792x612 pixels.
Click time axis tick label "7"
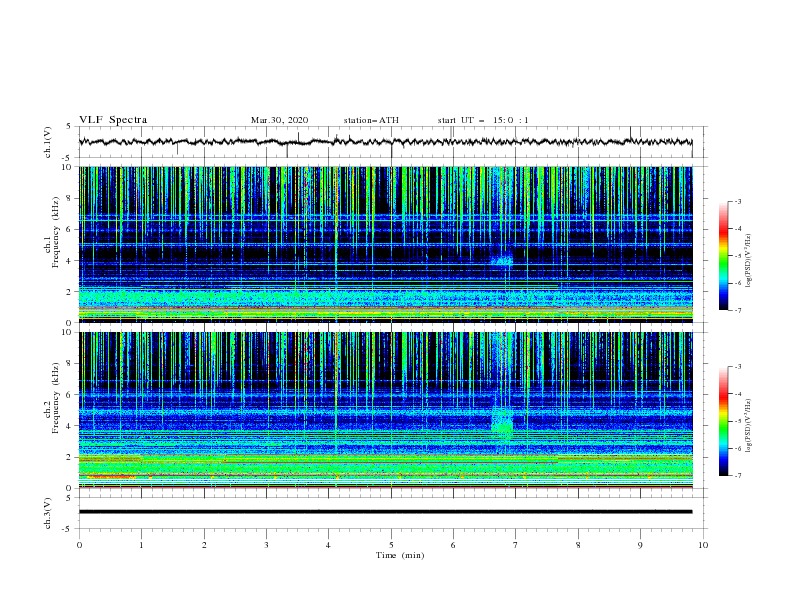516,545
